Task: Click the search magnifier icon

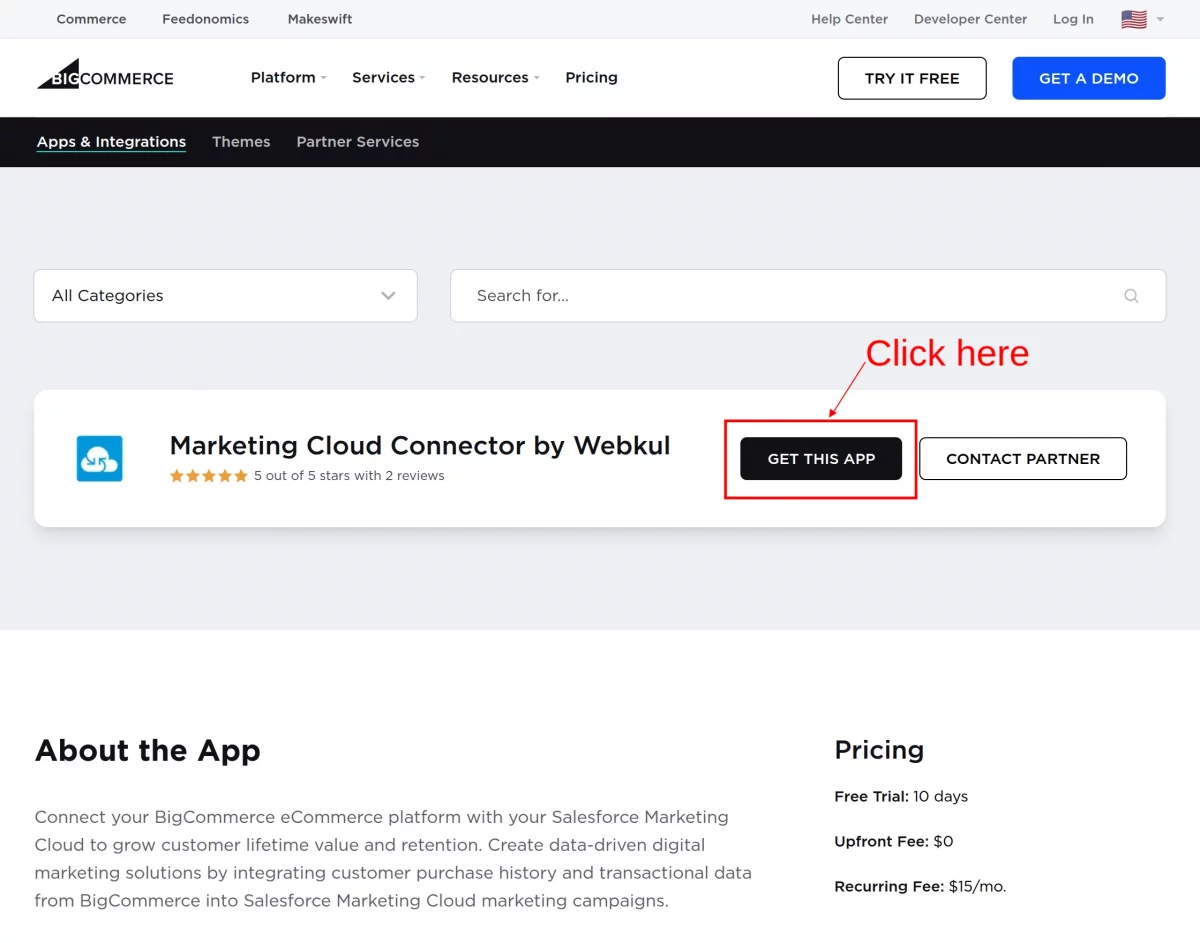Action: click(1131, 296)
